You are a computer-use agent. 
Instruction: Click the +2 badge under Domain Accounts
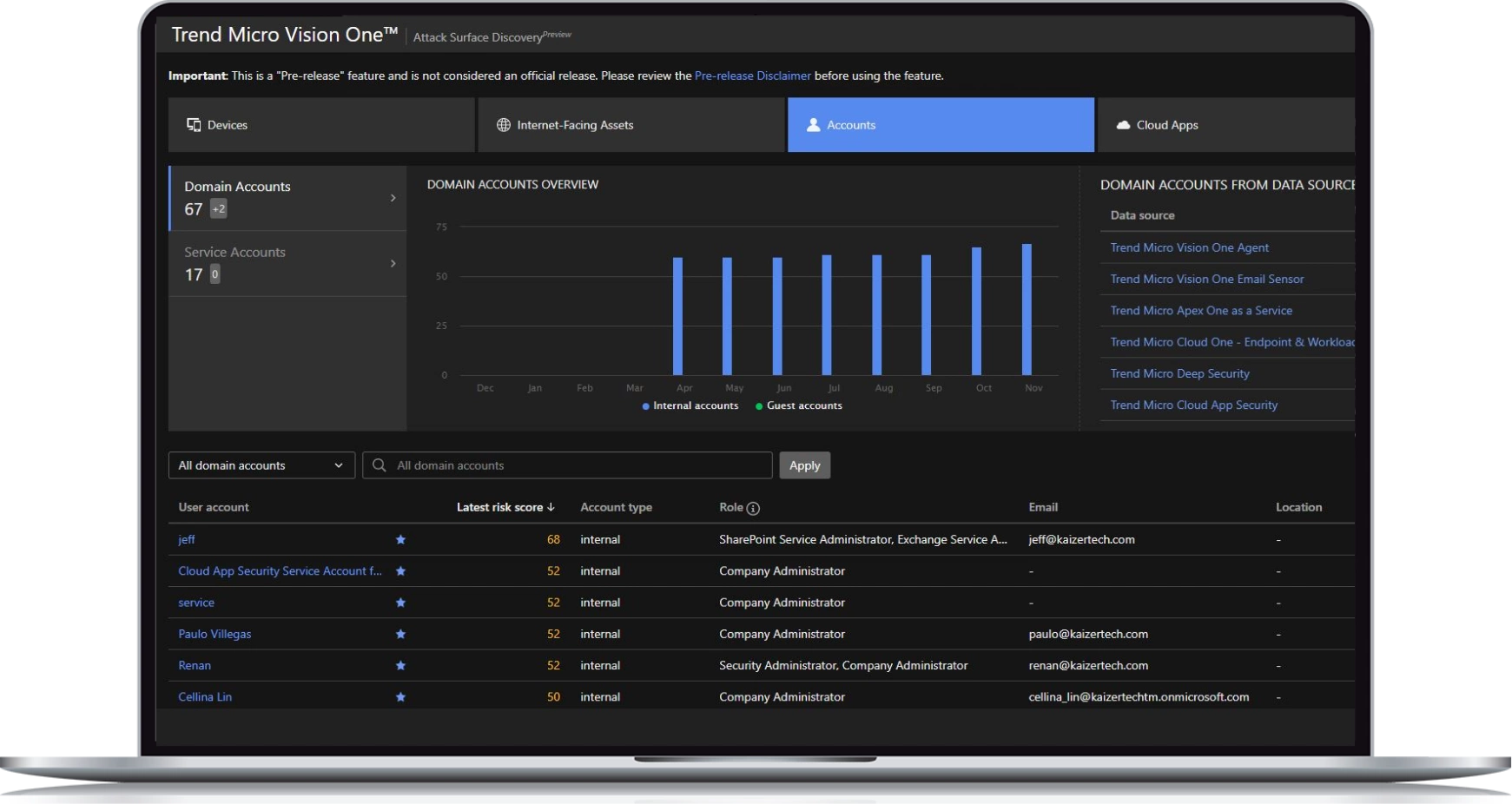(x=219, y=209)
